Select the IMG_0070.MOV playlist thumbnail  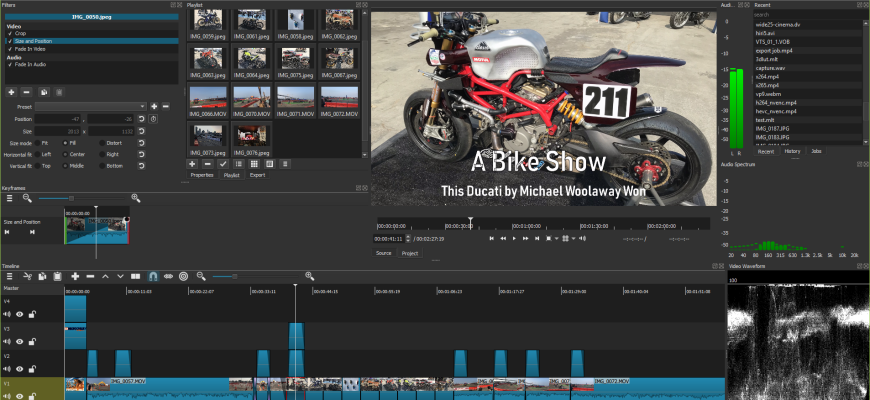[251, 100]
